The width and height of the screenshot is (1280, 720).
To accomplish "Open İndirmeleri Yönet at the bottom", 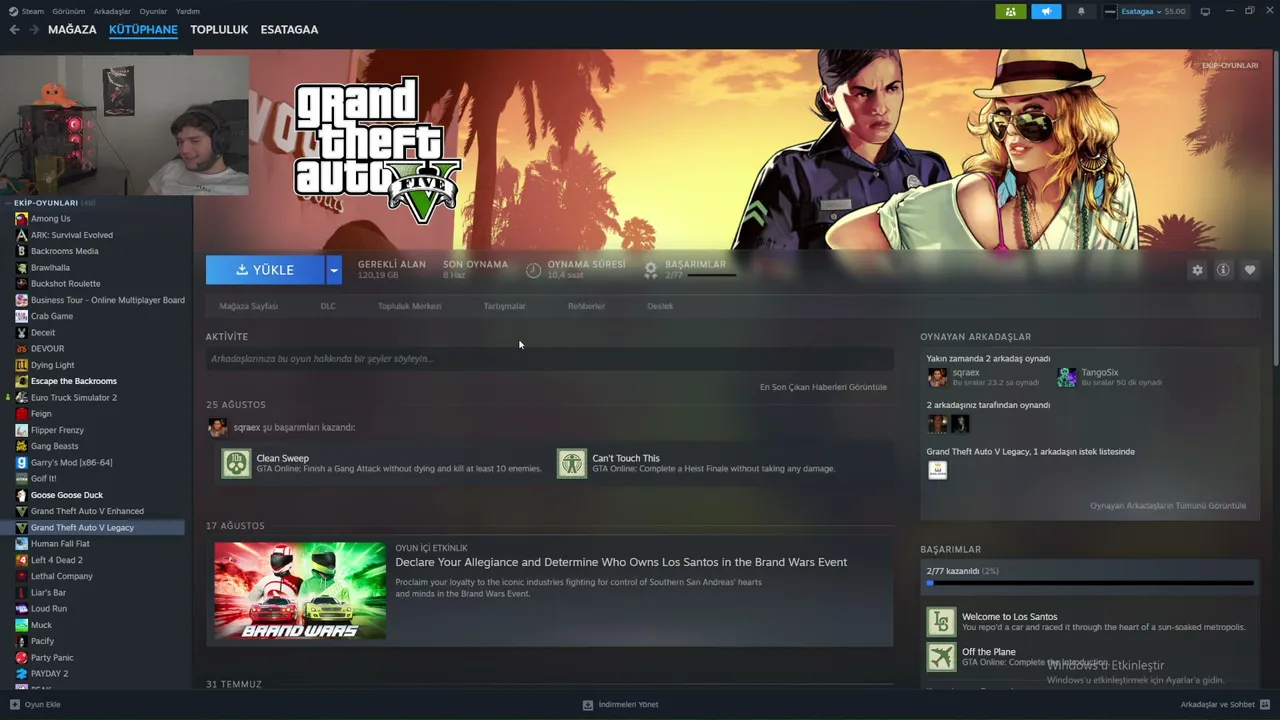I will 620,704.
